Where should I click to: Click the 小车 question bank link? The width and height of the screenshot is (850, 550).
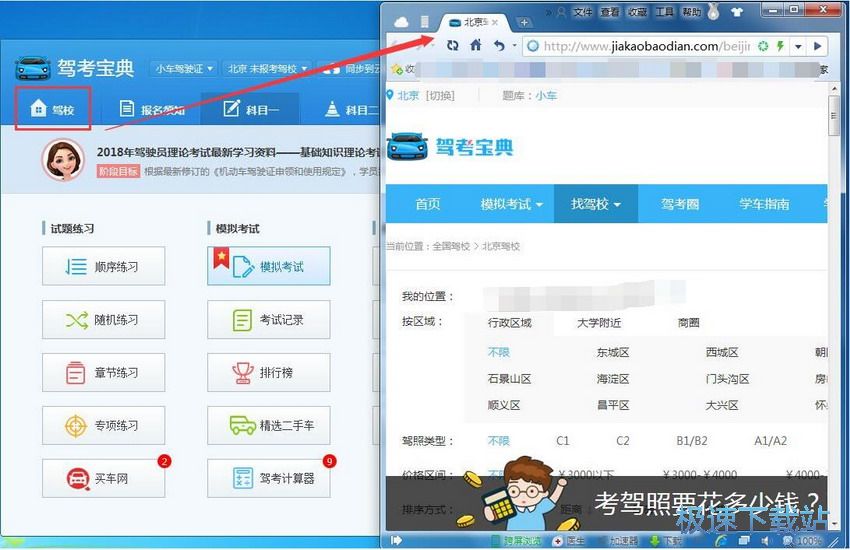546,95
